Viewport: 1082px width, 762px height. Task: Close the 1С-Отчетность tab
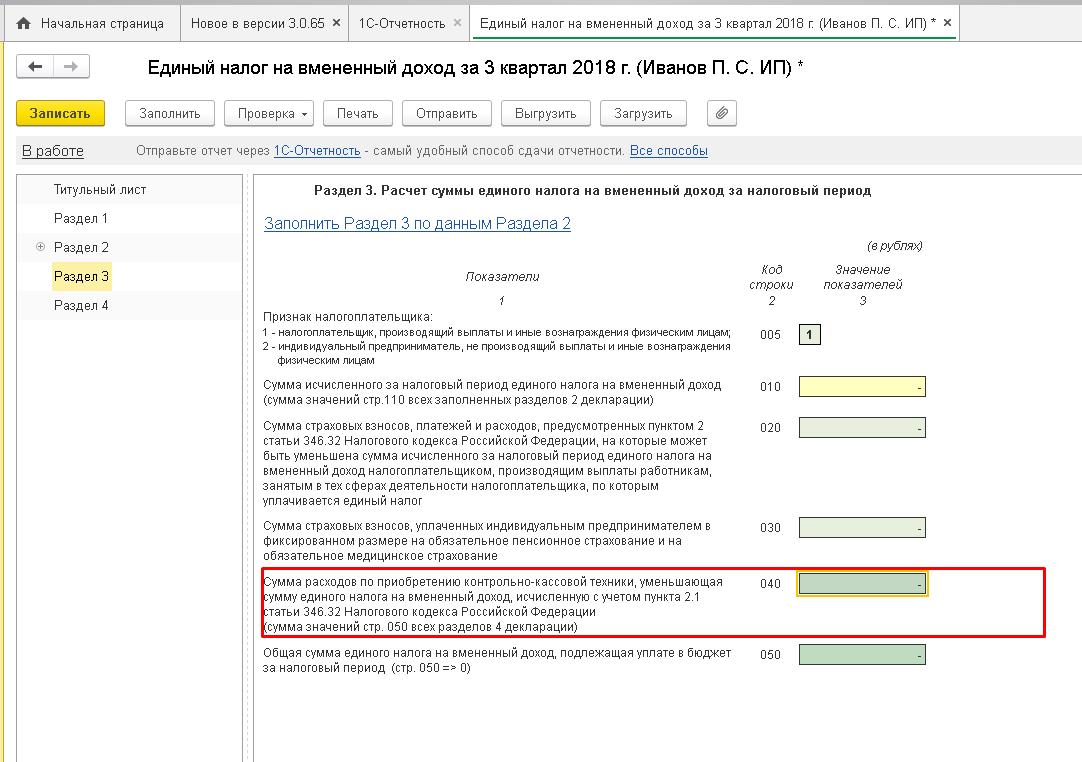coord(457,23)
